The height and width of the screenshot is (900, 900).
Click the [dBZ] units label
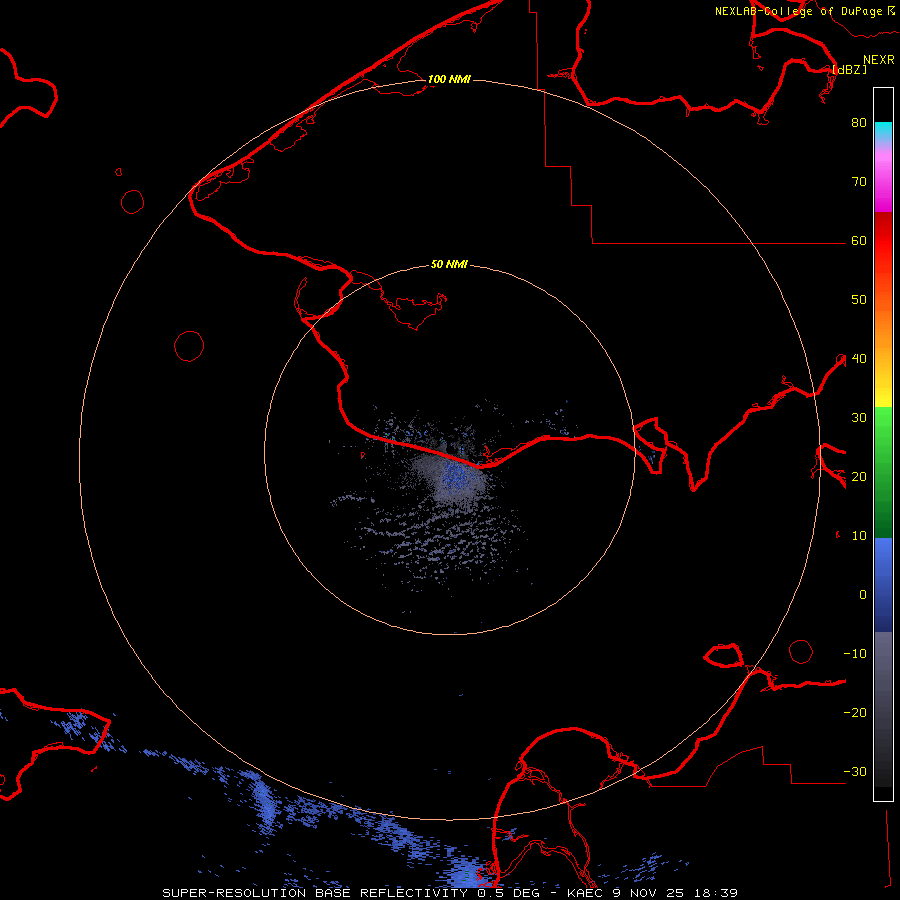[x=849, y=69]
